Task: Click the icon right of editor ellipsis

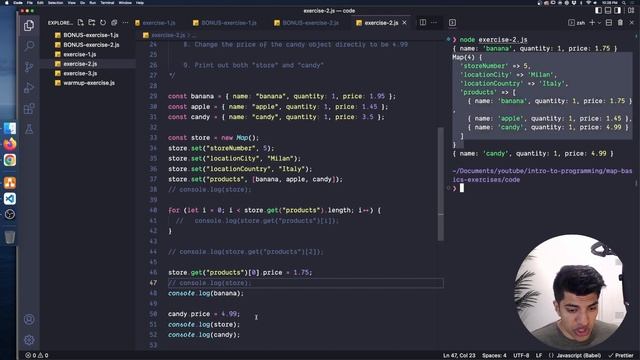Action: click(x=452, y=22)
